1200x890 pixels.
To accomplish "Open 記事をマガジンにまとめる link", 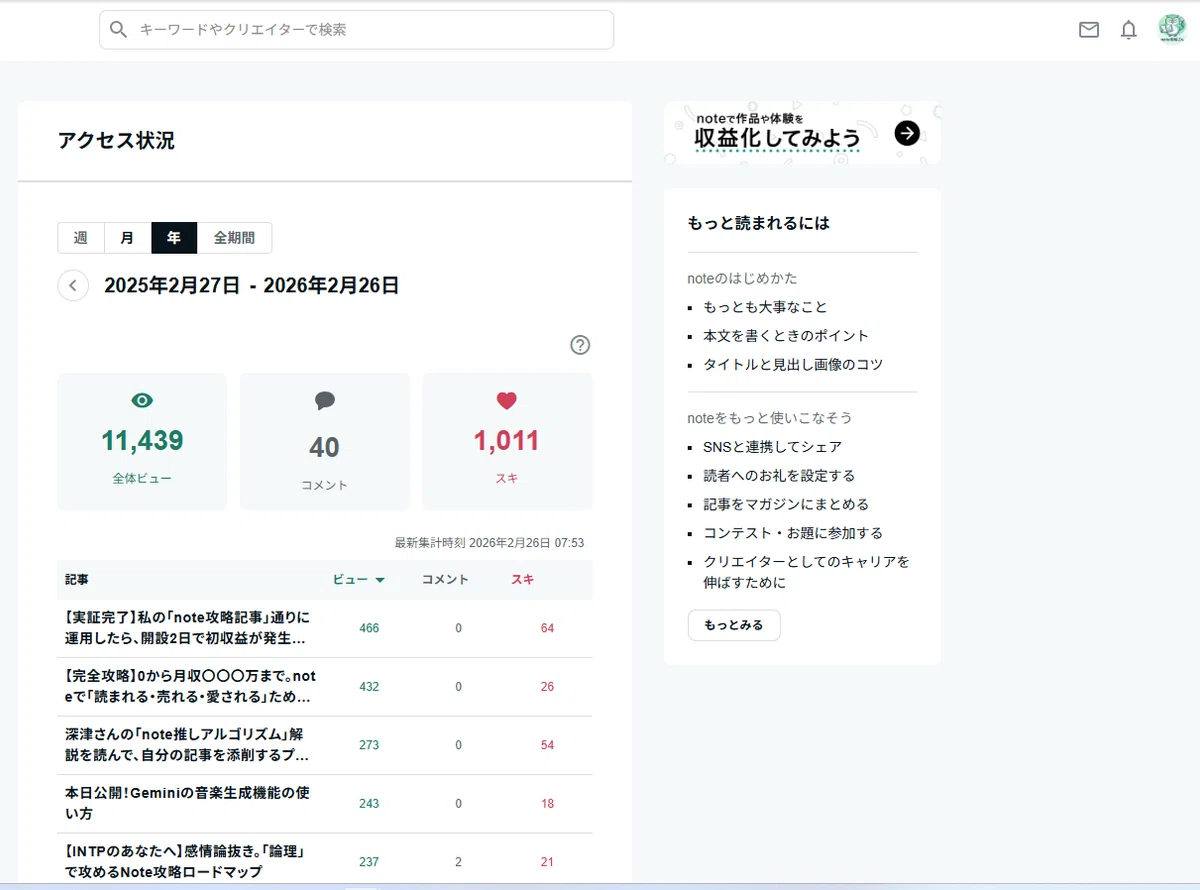I will click(x=786, y=505).
